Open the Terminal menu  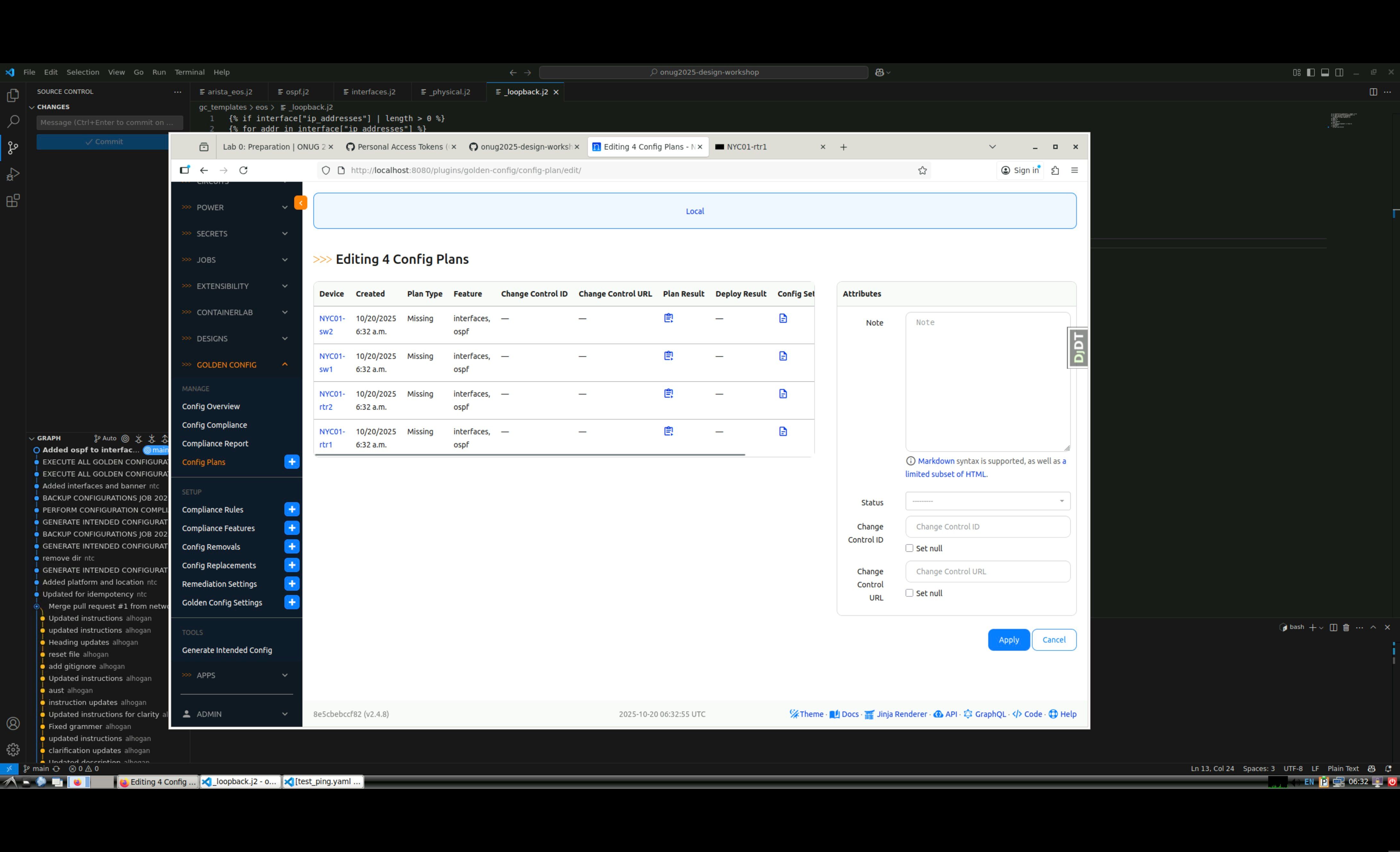click(x=189, y=72)
